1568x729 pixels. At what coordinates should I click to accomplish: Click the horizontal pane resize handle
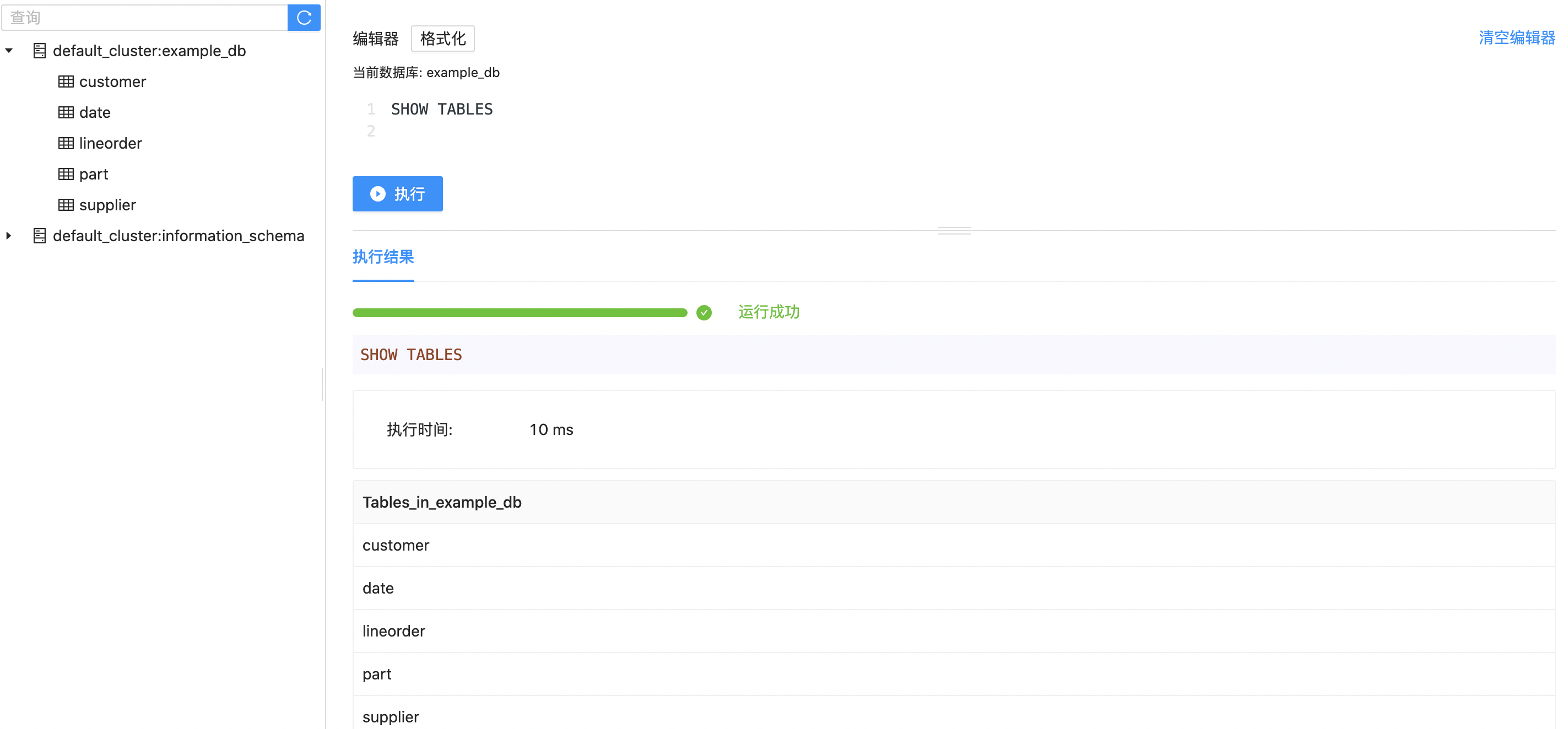[954, 231]
